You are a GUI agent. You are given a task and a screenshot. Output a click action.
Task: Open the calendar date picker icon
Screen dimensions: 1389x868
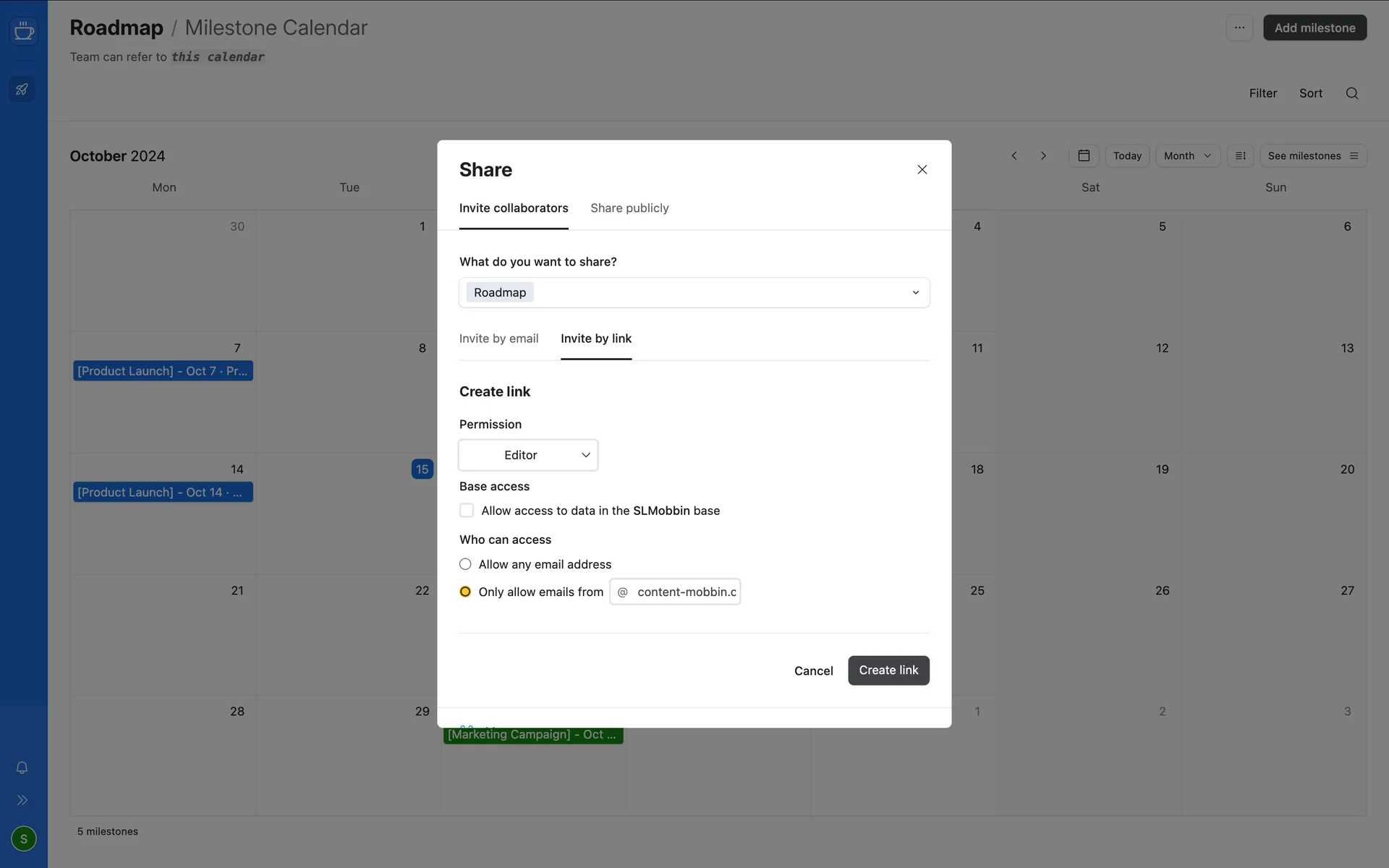(1083, 156)
